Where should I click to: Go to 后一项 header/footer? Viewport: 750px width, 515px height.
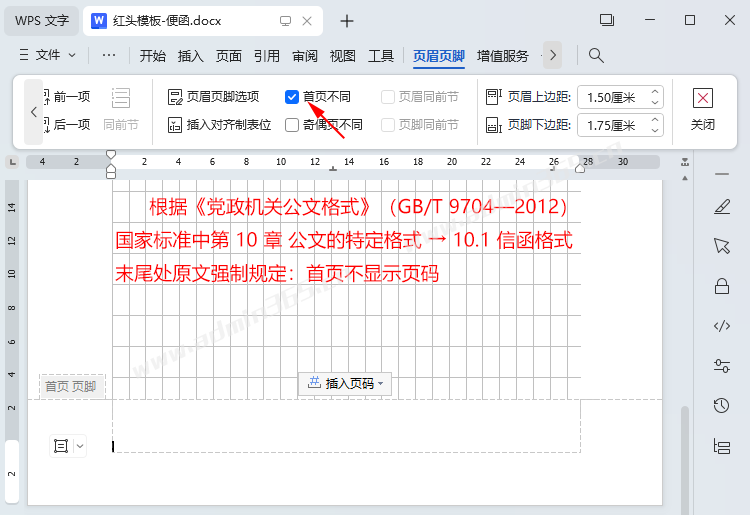pos(67,125)
